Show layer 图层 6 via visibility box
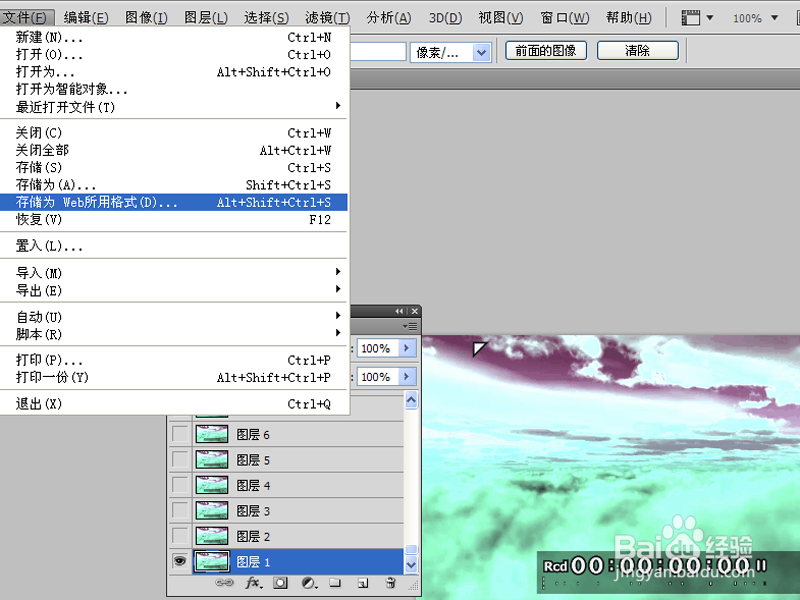 180,434
